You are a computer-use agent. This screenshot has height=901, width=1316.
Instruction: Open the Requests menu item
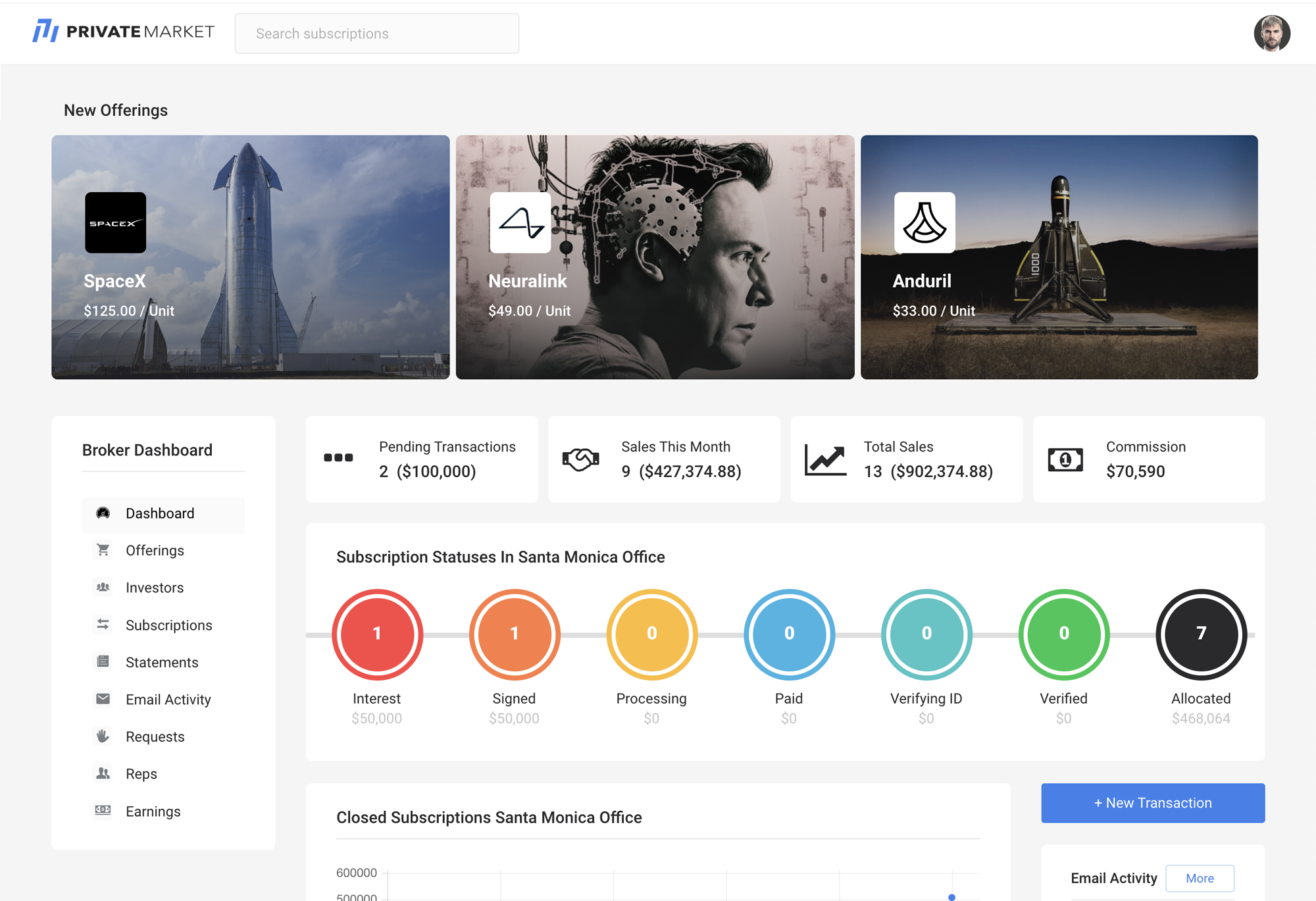click(x=163, y=736)
